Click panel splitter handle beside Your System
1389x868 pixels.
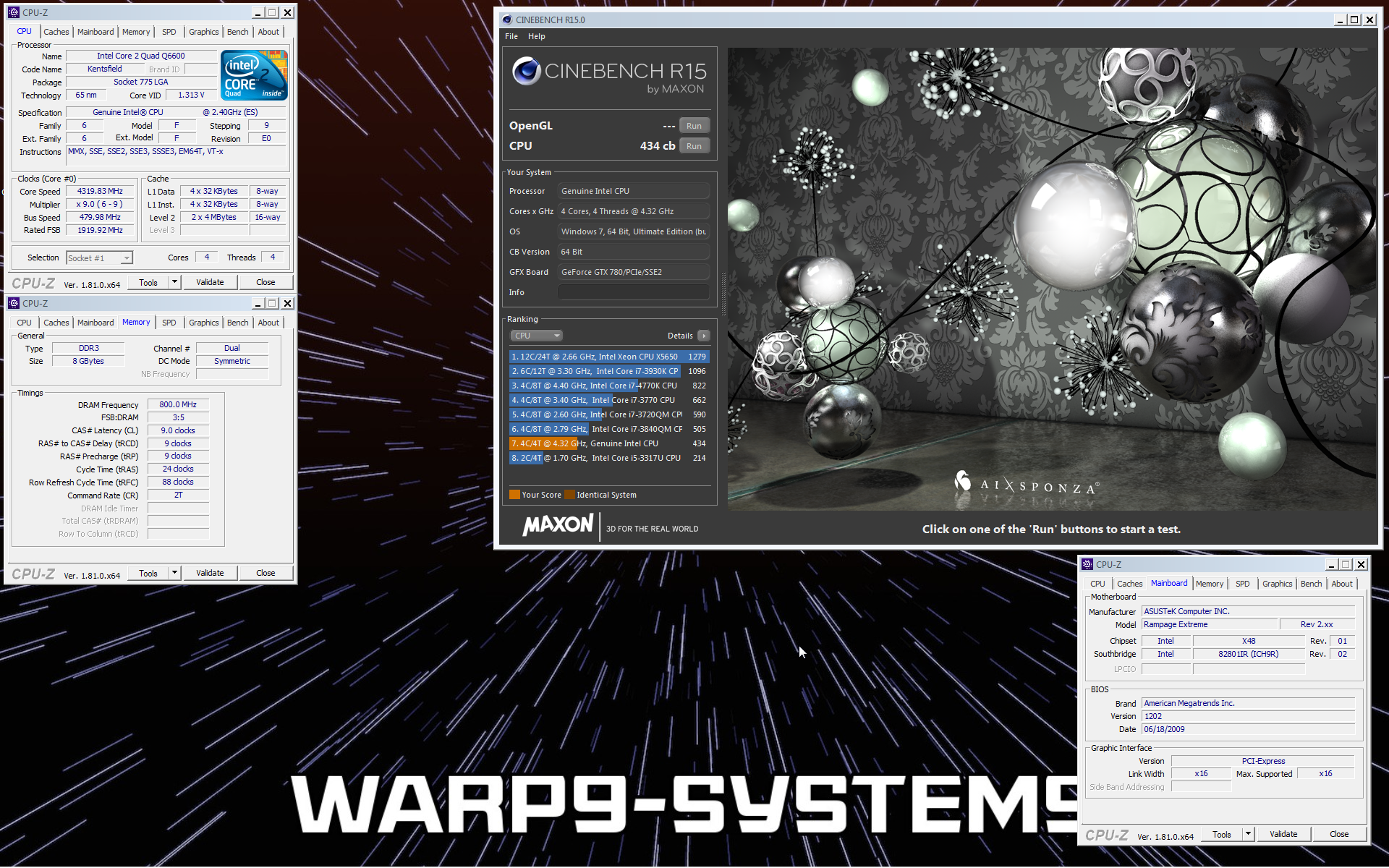723,293
